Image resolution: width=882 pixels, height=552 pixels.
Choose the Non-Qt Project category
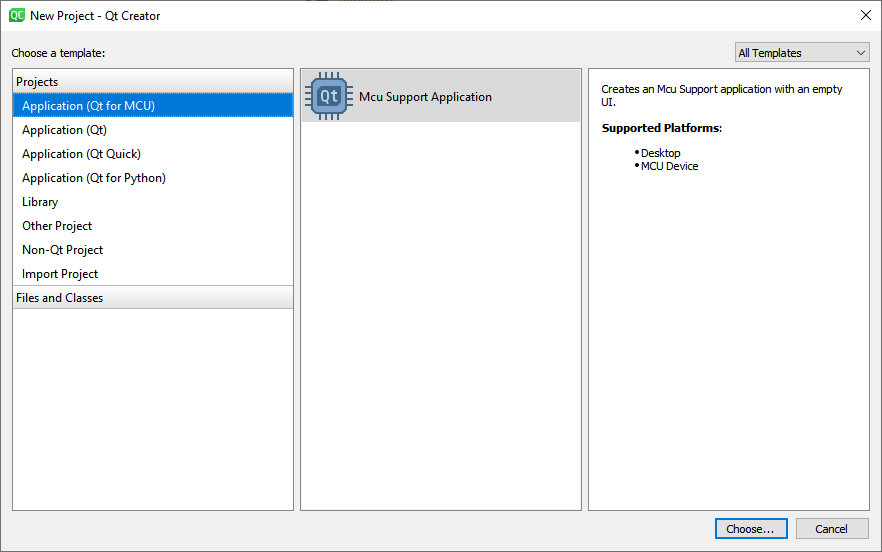(x=62, y=250)
